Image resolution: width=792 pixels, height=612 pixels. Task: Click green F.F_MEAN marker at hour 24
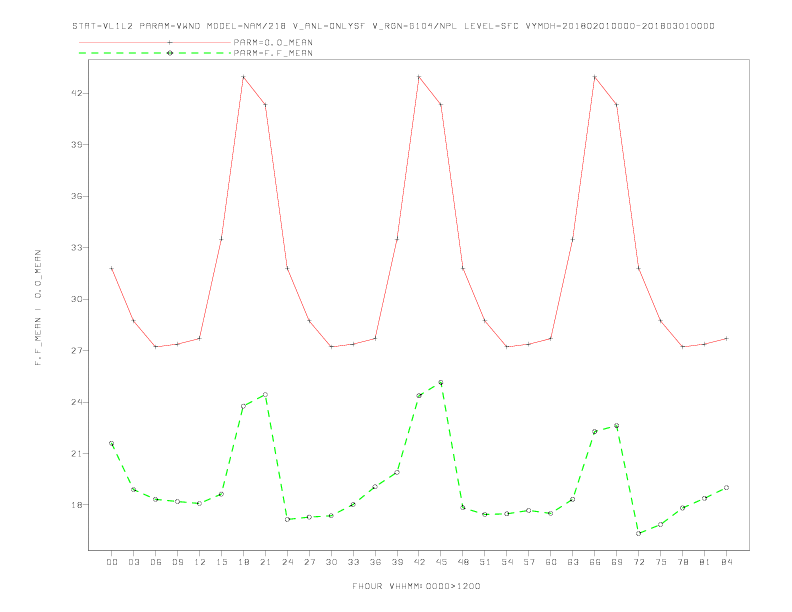pyautogui.click(x=287, y=519)
